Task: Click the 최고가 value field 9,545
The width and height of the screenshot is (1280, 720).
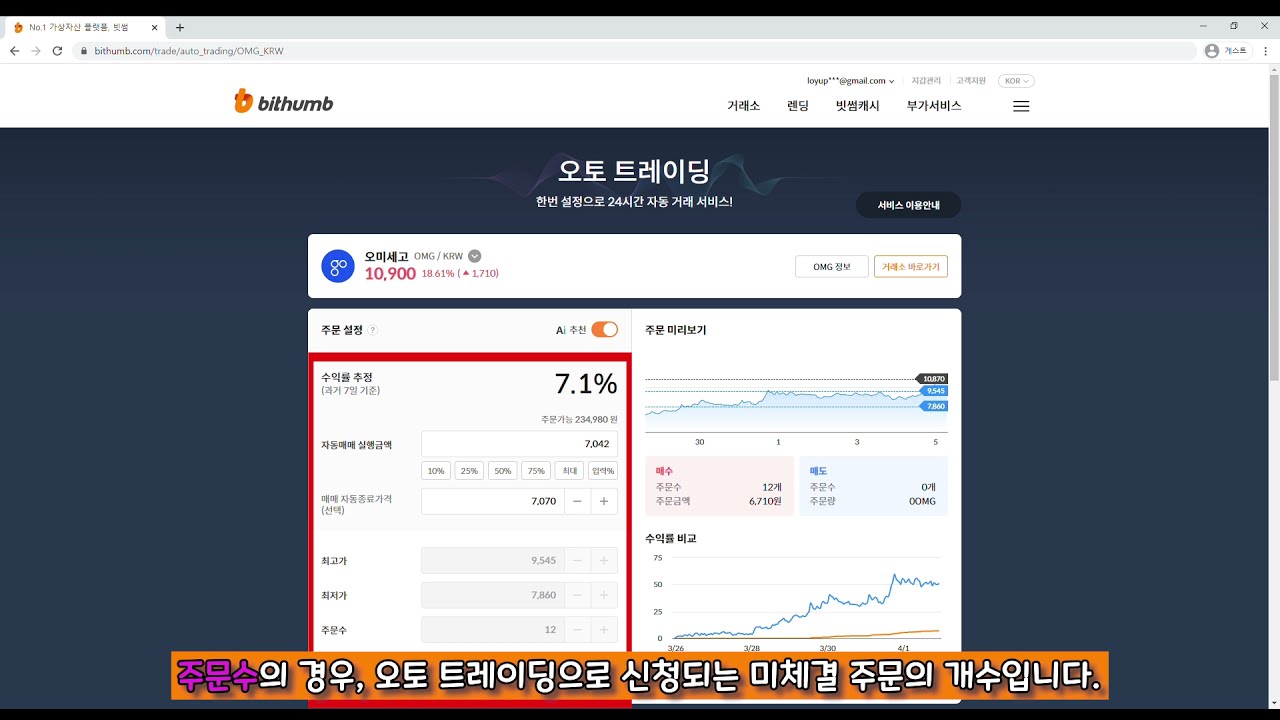Action: tap(493, 561)
